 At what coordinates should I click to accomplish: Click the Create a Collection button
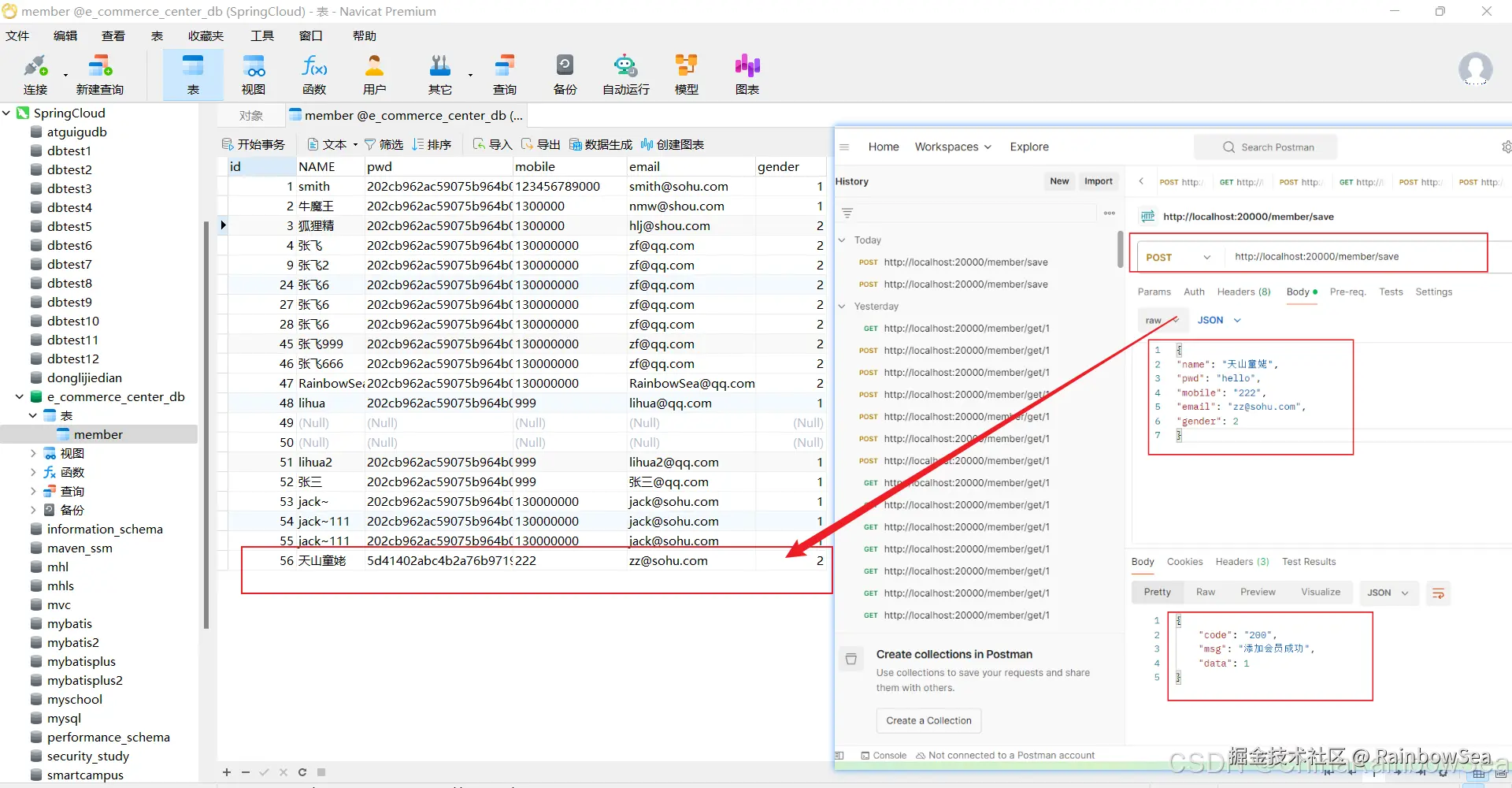pyautogui.click(x=928, y=720)
